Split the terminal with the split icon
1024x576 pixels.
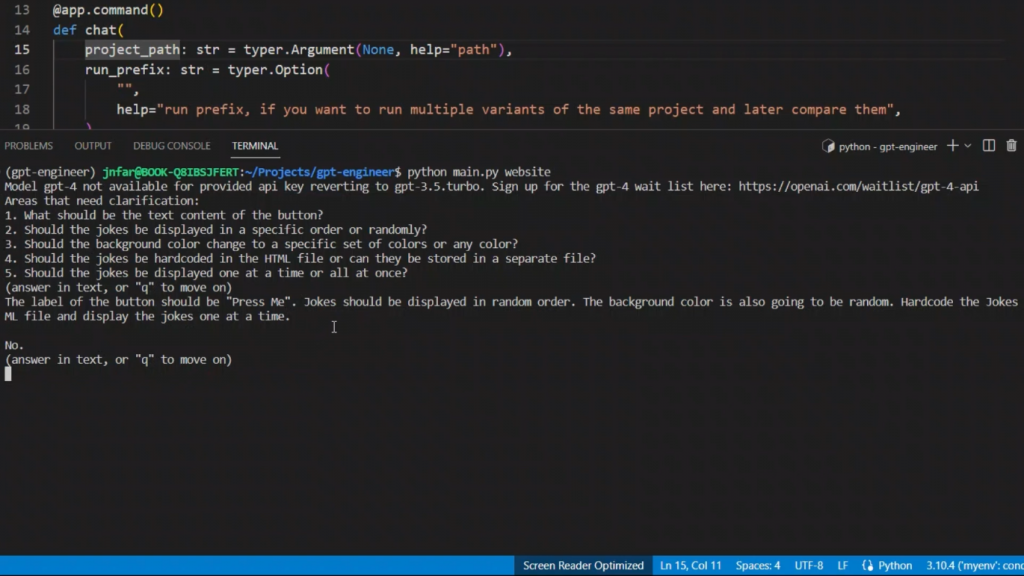pyautogui.click(x=989, y=146)
